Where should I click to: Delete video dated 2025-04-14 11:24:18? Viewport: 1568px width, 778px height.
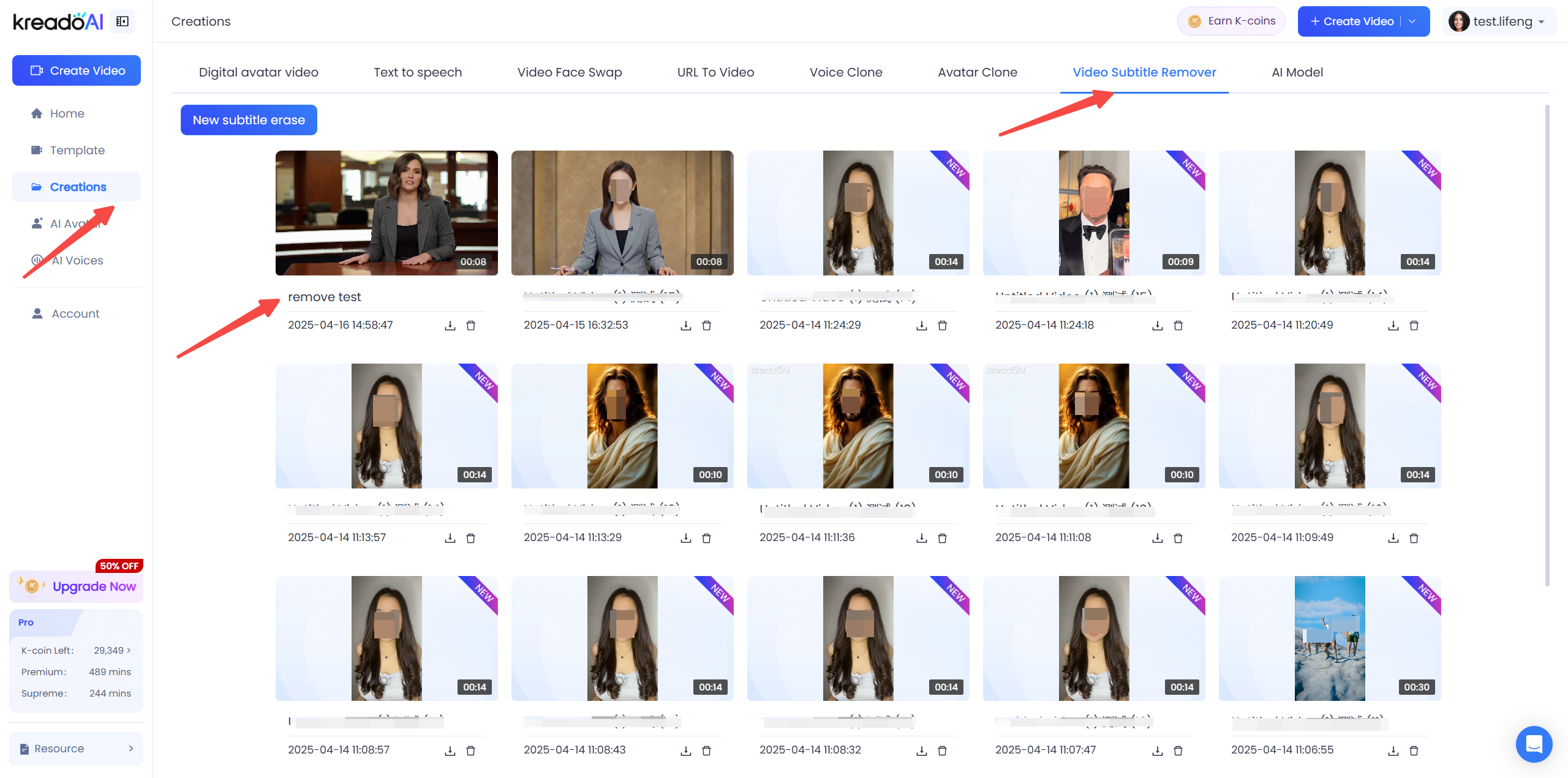click(1178, 326)
